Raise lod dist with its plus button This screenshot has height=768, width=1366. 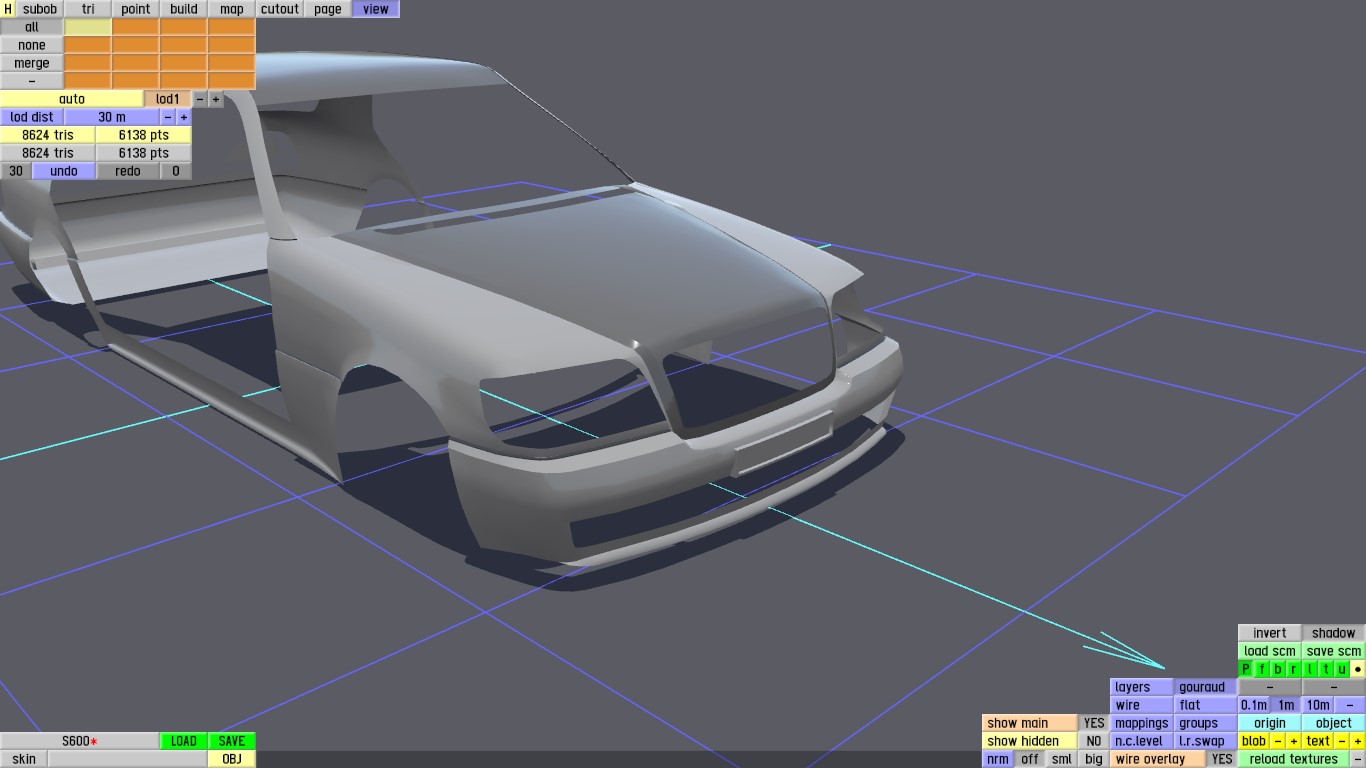click(184, 117)
